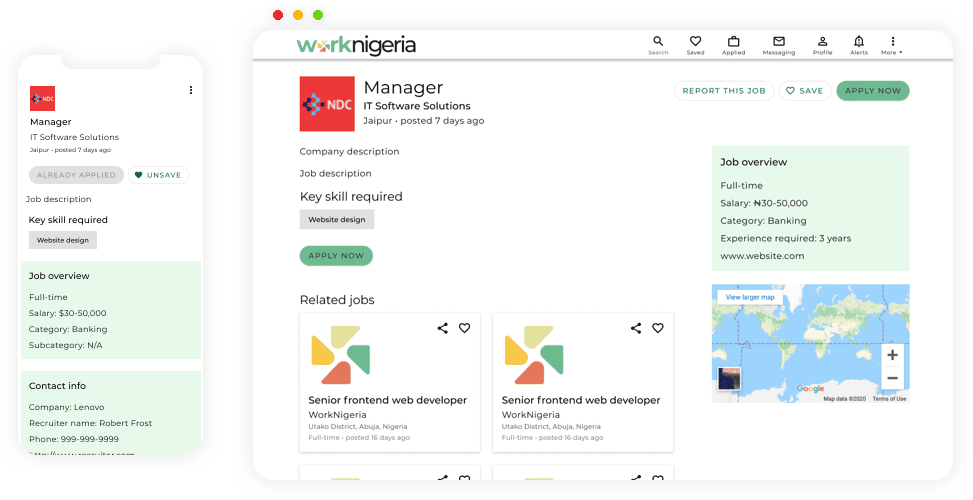Screen dimensions: 973x500
Task: Zoom out on the map with minus
Action: [x=892, y=378]
